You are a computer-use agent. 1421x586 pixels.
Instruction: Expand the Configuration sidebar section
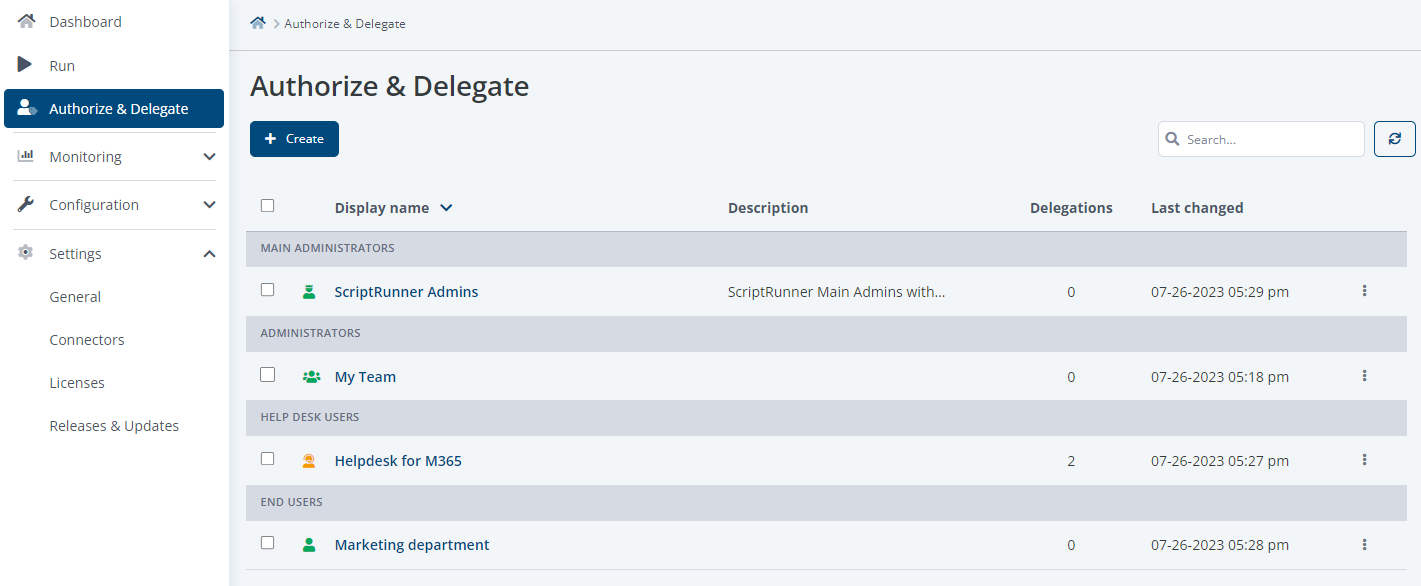209,205
